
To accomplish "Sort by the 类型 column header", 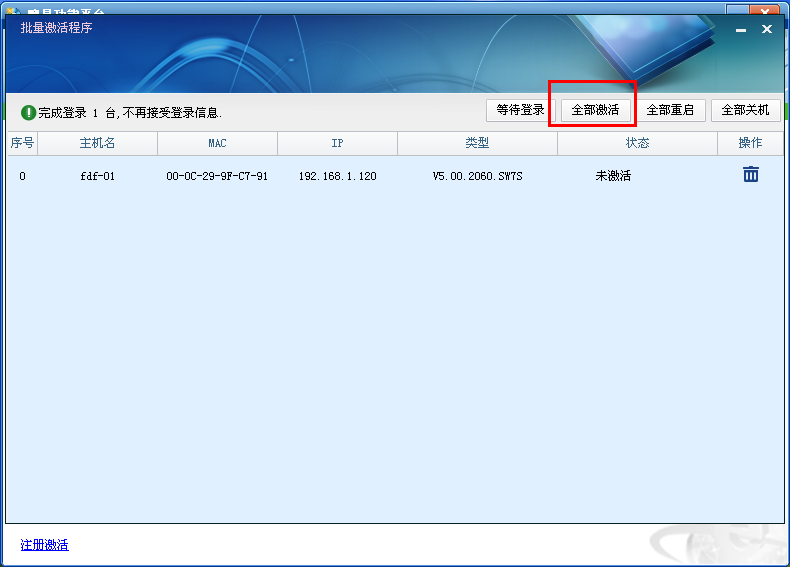I will point(477,143).
